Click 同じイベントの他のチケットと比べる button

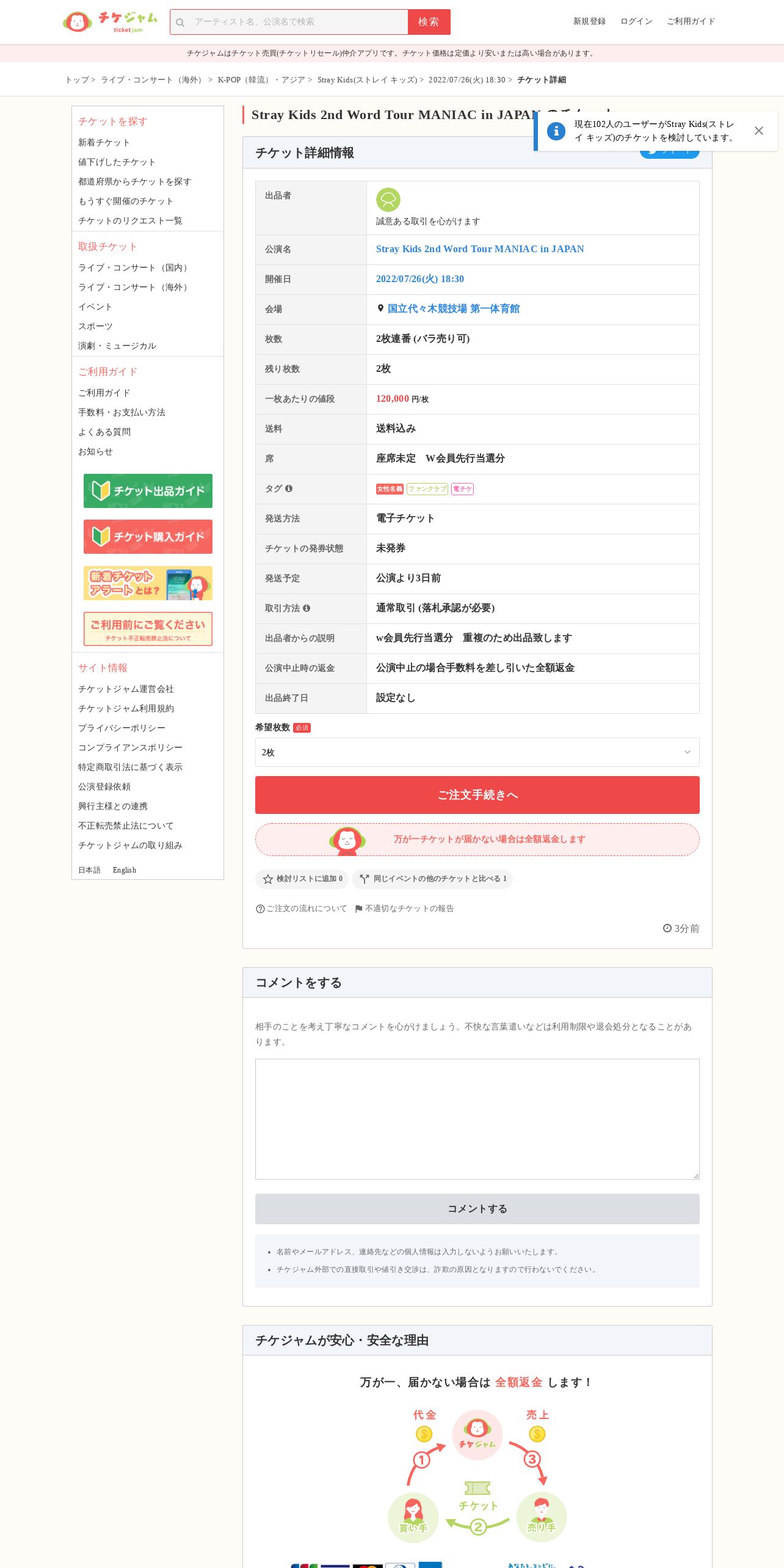coord(432,879)
